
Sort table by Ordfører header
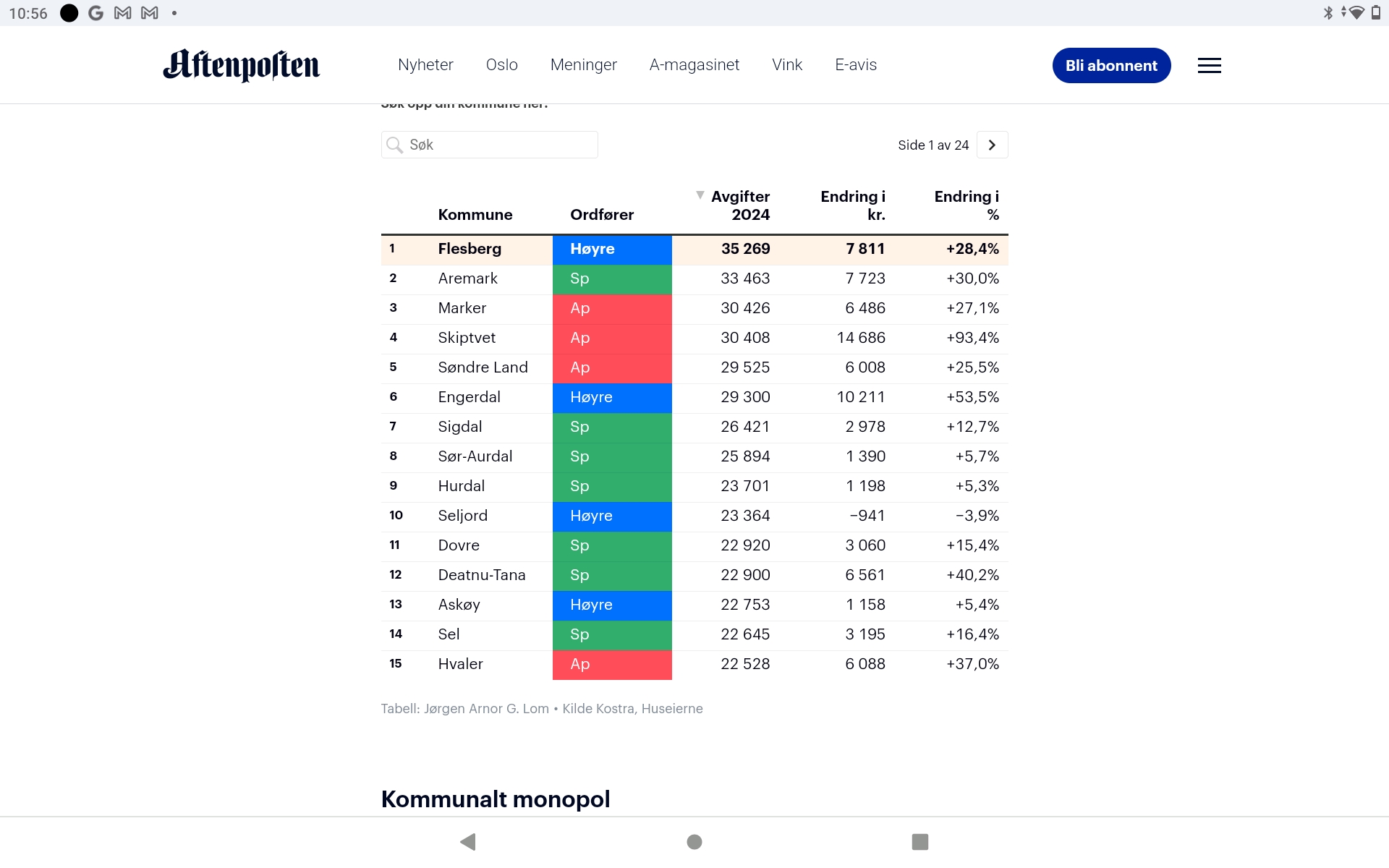click(x=602, y=215)
